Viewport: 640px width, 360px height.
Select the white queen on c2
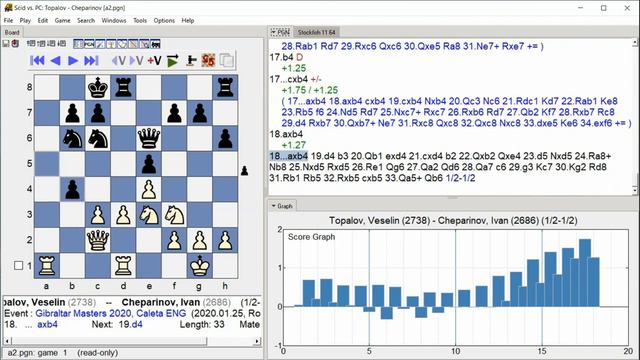[x=98, y=240]
